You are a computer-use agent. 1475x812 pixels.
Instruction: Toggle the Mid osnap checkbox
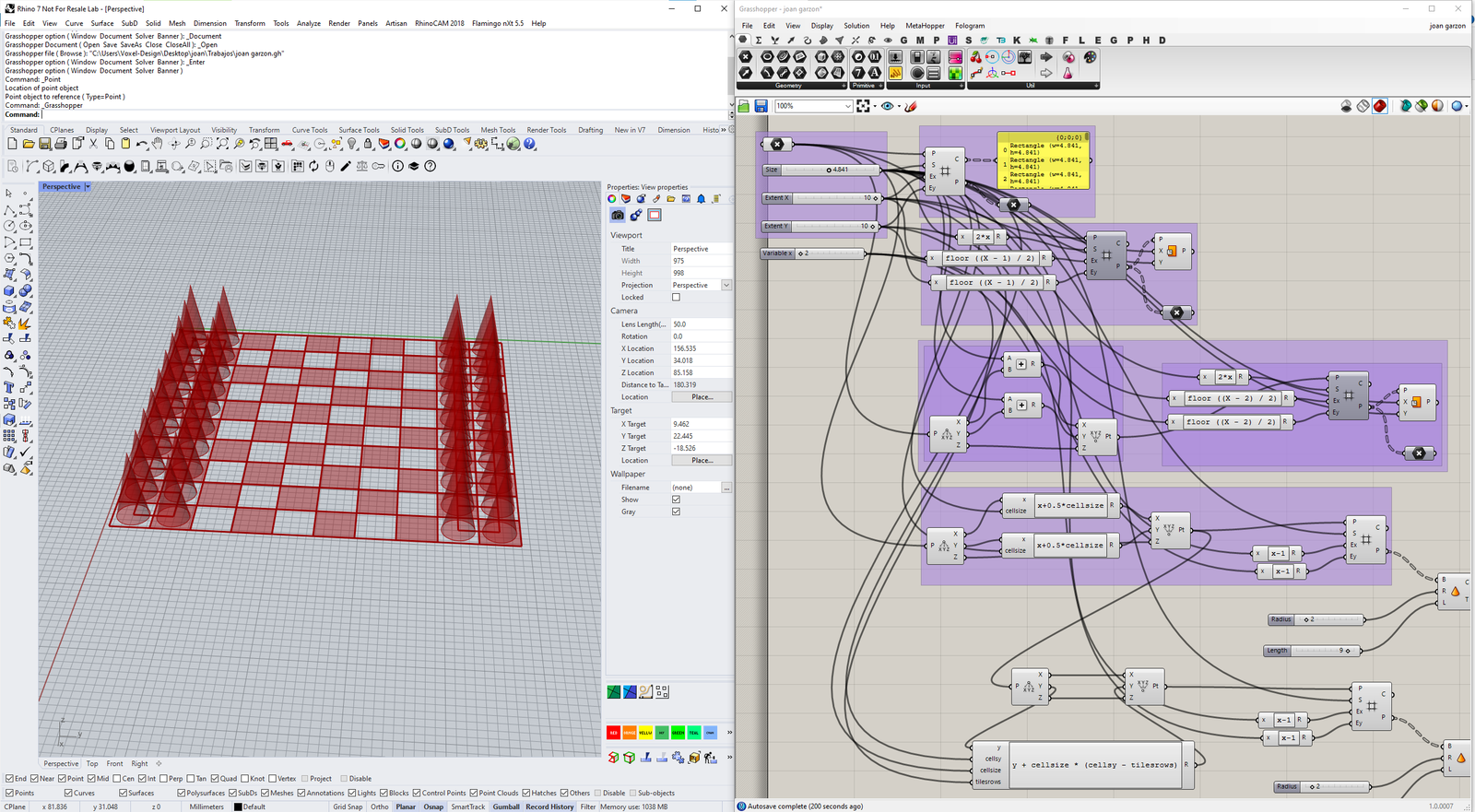pyautogui.click(x=91, y=778)
